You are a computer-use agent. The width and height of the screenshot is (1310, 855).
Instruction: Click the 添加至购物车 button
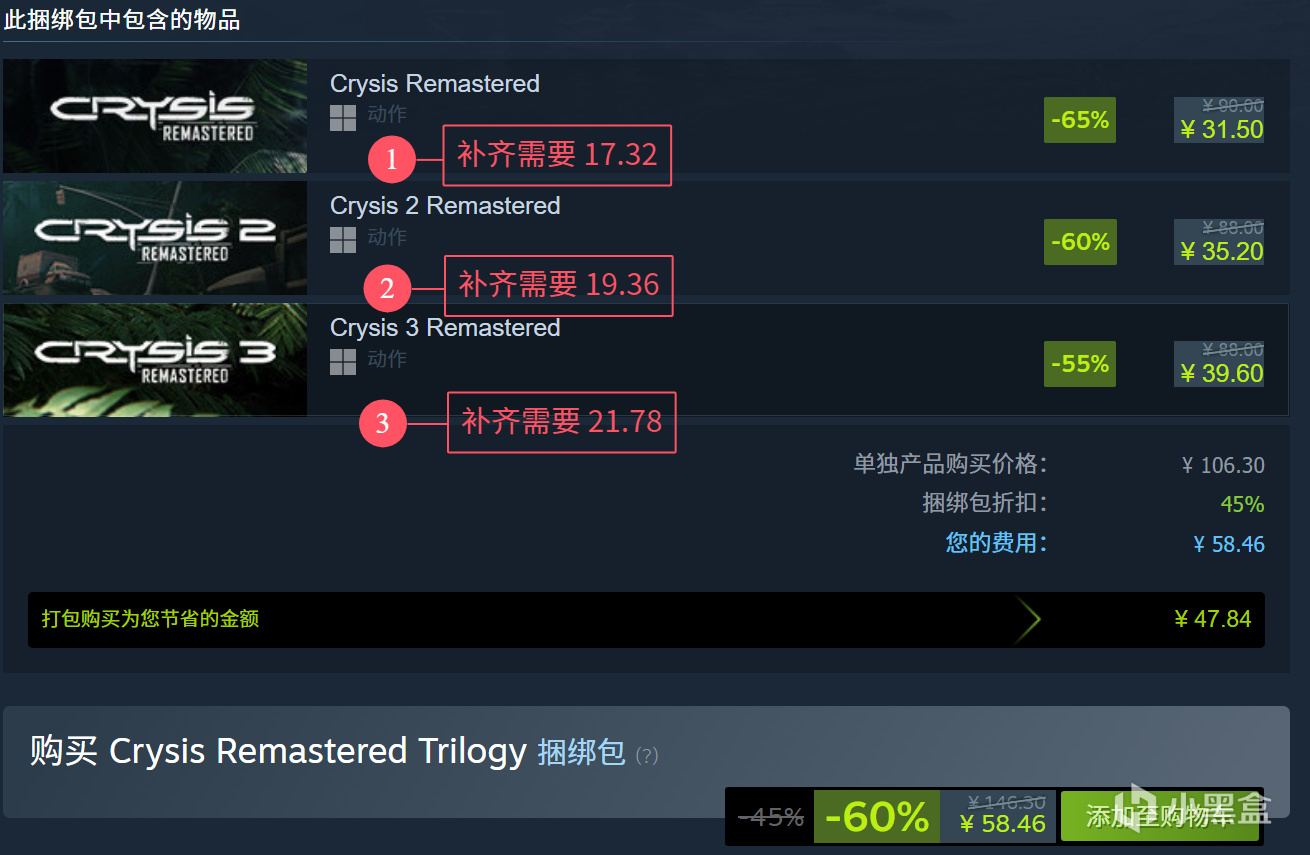[x=1160, y=816]
